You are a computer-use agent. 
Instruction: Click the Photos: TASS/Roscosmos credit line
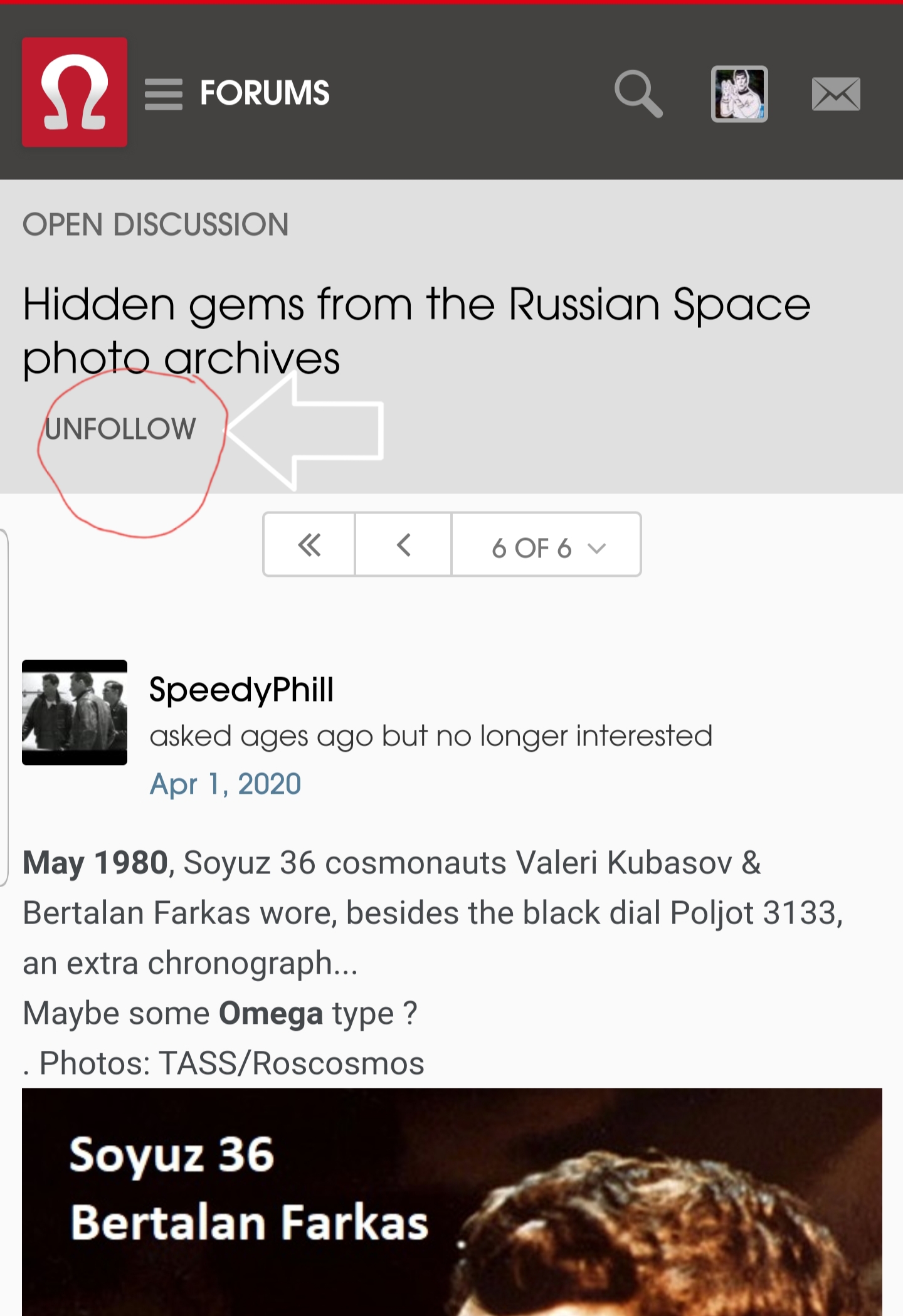click(x=231, y=1063)
